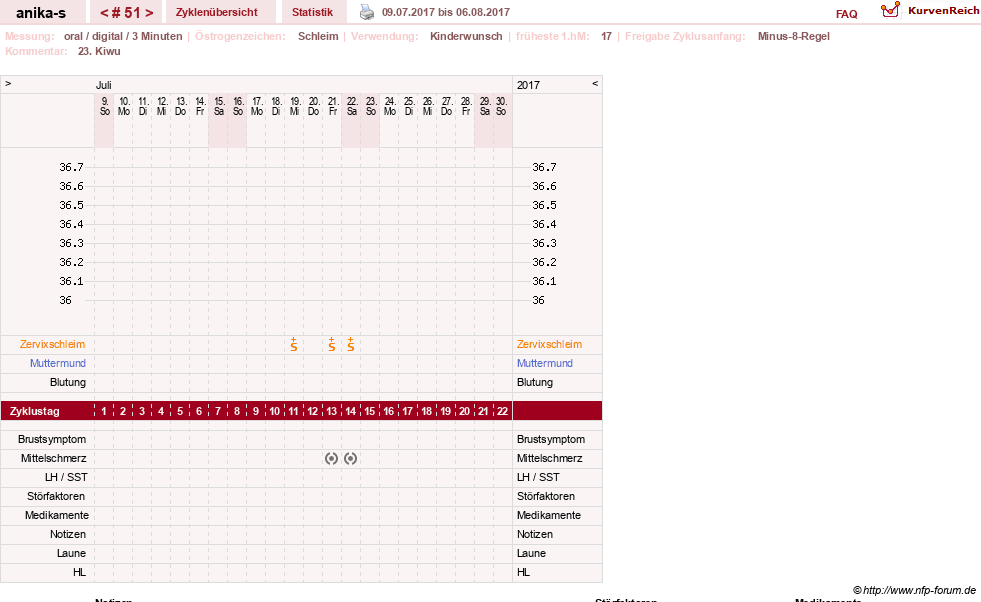
Task: Open the Zyklenübersicht tab
Action: pos(216,12)
